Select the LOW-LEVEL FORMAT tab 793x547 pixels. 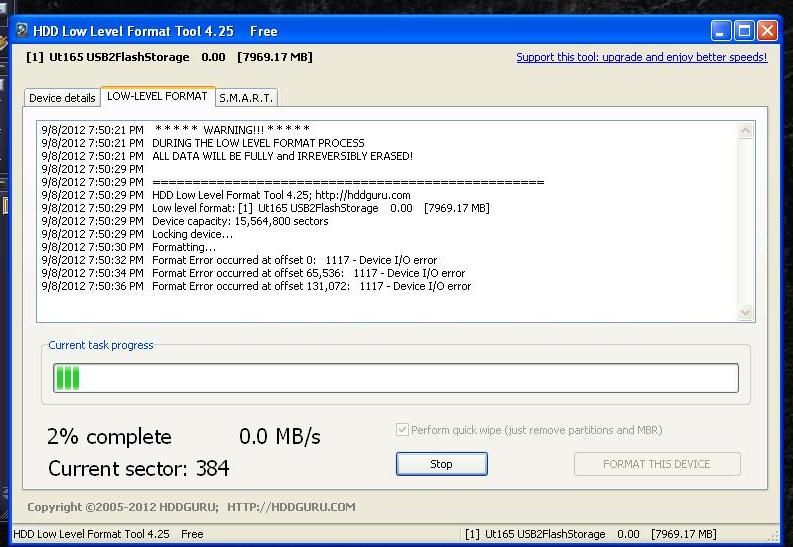click(x=157, y=96)
